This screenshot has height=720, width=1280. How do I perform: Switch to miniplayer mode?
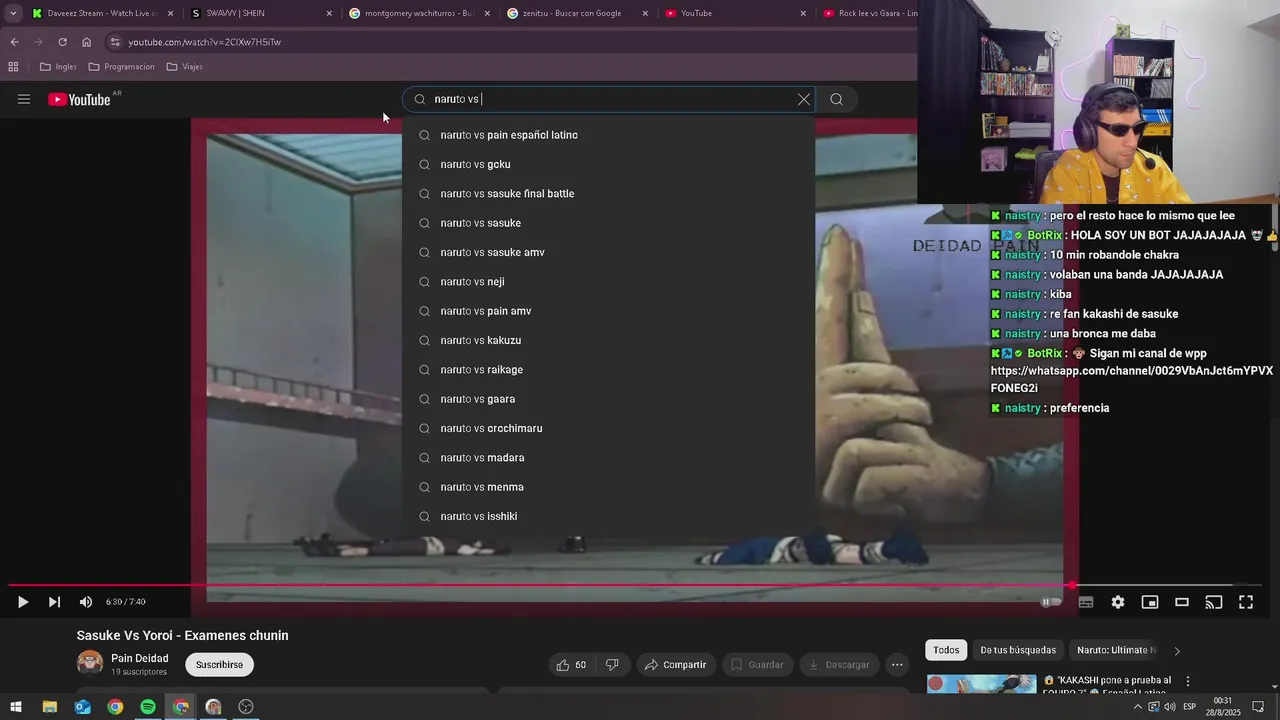[x=1150, y=602]
